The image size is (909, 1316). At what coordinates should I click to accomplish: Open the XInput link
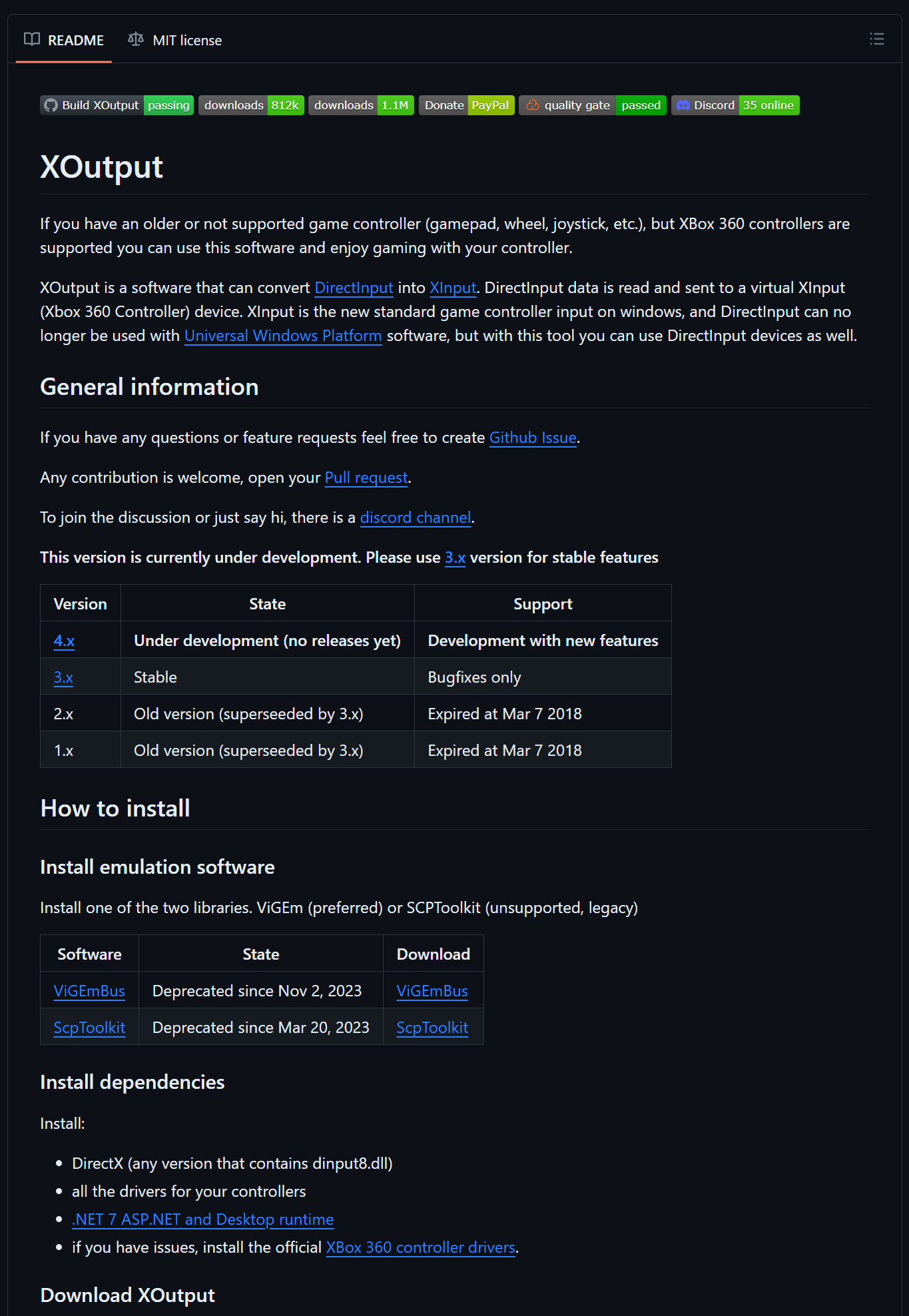click(x=453, y=288)
